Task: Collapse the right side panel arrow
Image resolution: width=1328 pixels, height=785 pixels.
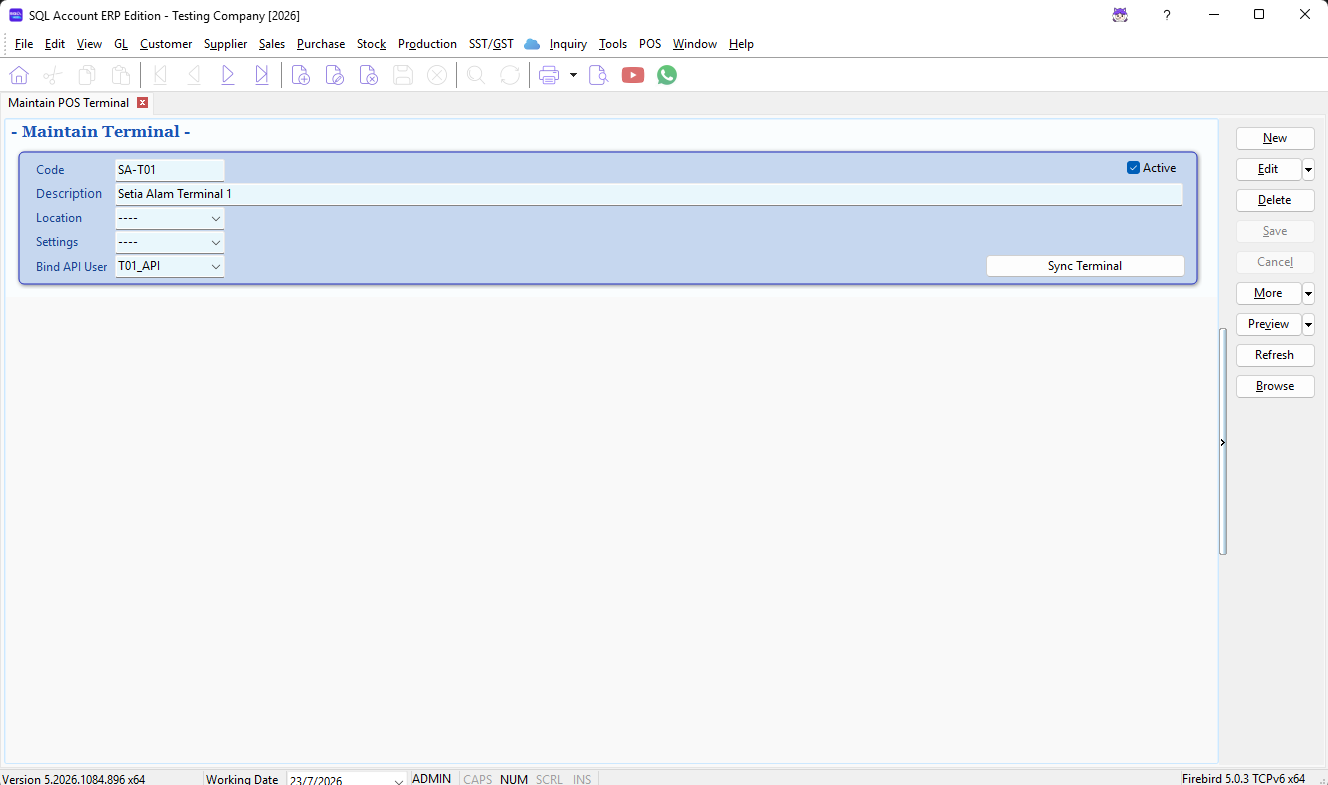Action: click(1223, 442)
